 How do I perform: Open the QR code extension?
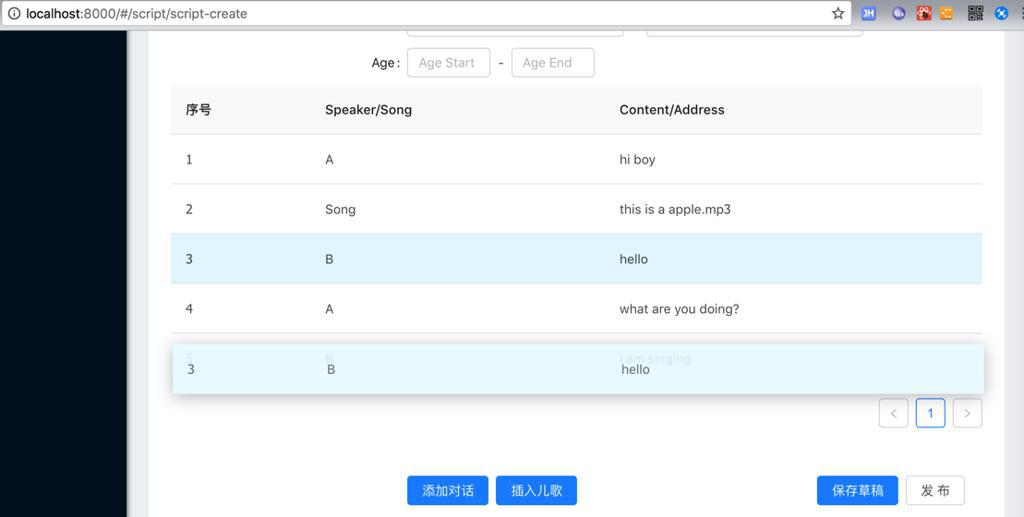976,14
